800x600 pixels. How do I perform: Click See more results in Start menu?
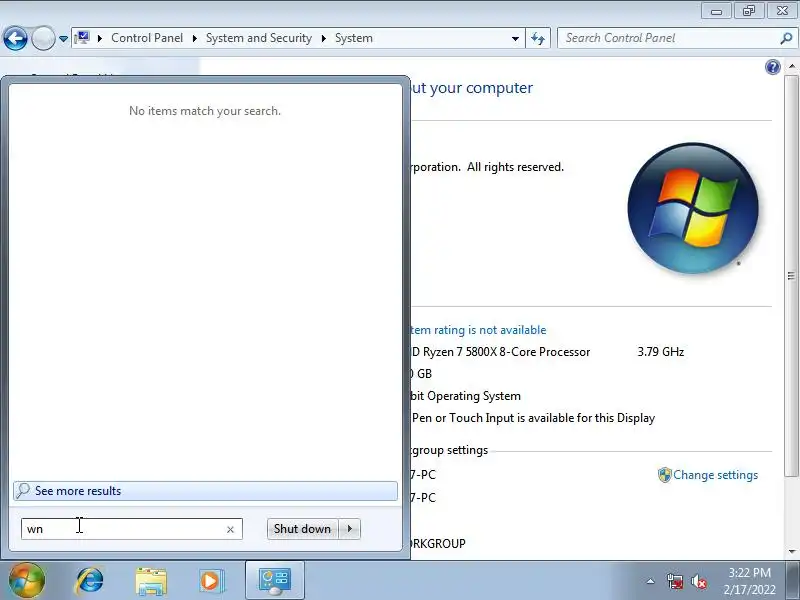(205, 491)
